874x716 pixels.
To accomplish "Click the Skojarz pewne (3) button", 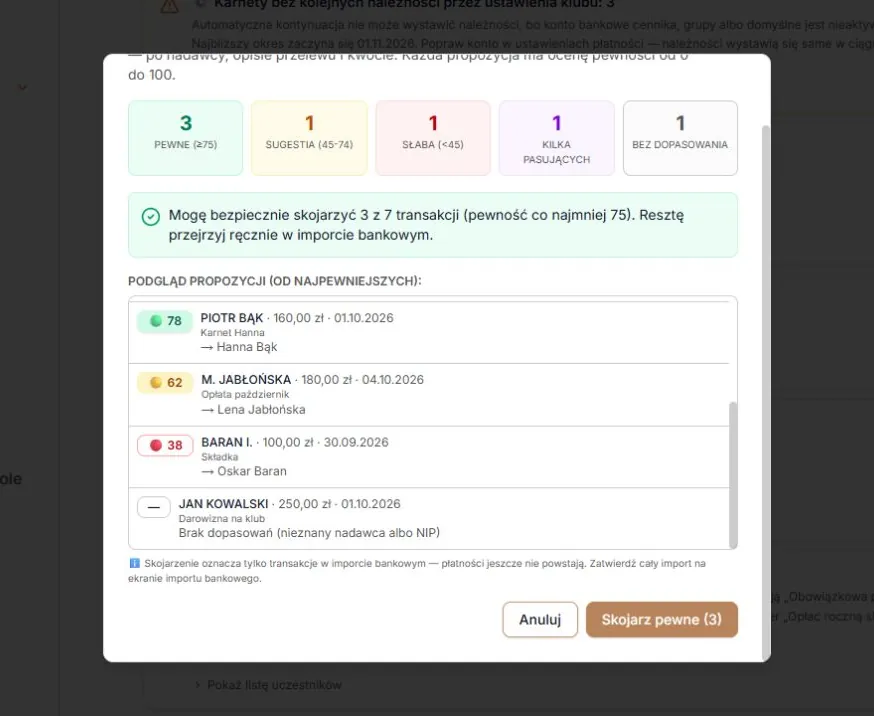I will click(x=662, y=620).
